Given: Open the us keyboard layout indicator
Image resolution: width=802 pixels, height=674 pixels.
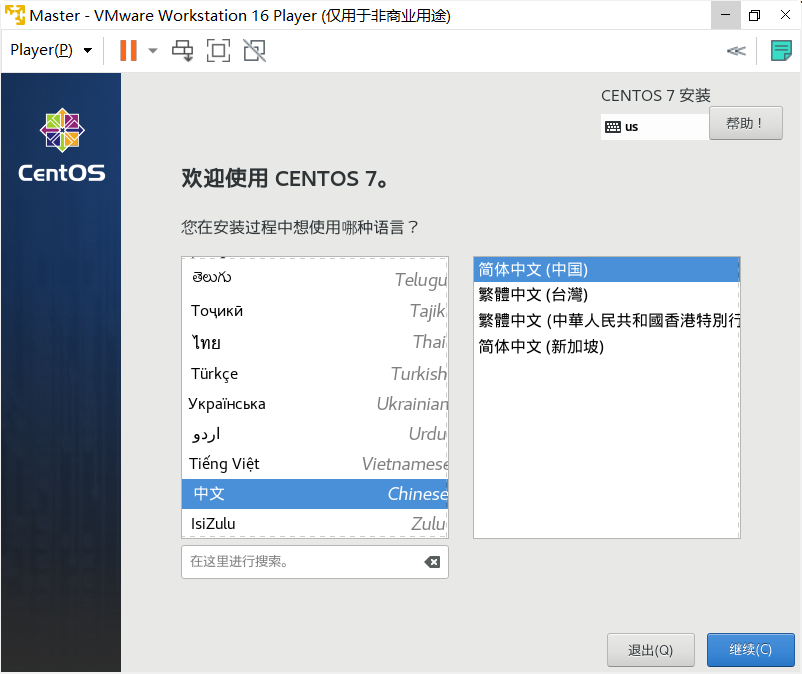Looking at the screenshot, I should click(x=655, y=127).
